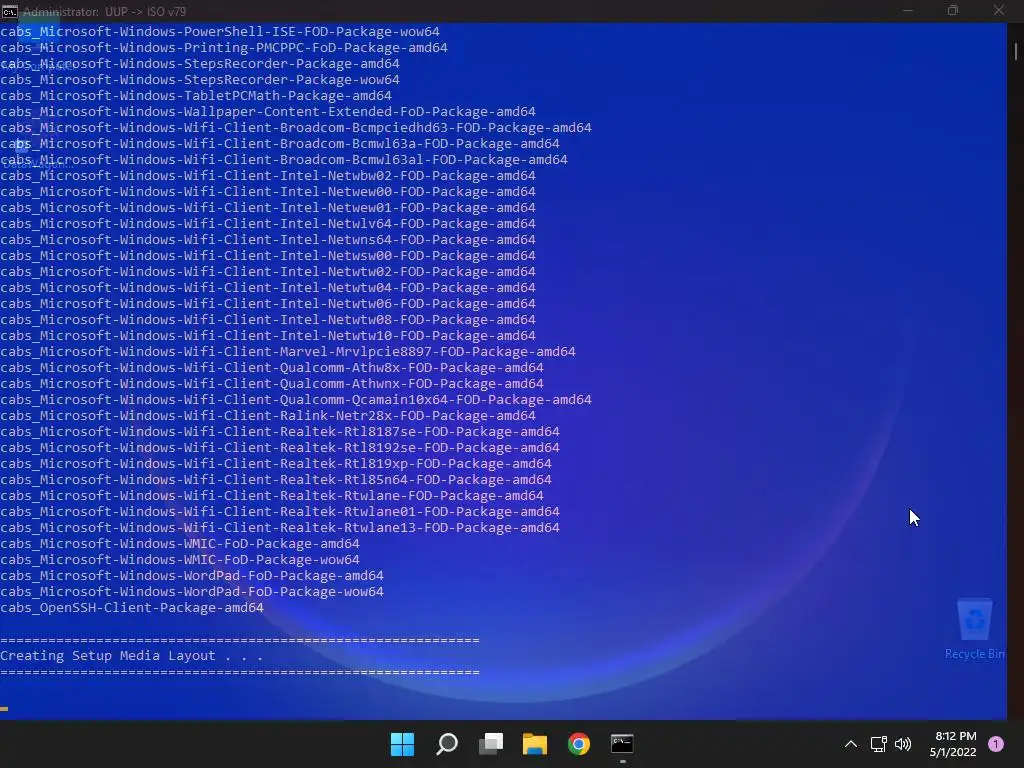Open network status tray icon
Screen dimensions: 1024x768
(x=878, y=744)
